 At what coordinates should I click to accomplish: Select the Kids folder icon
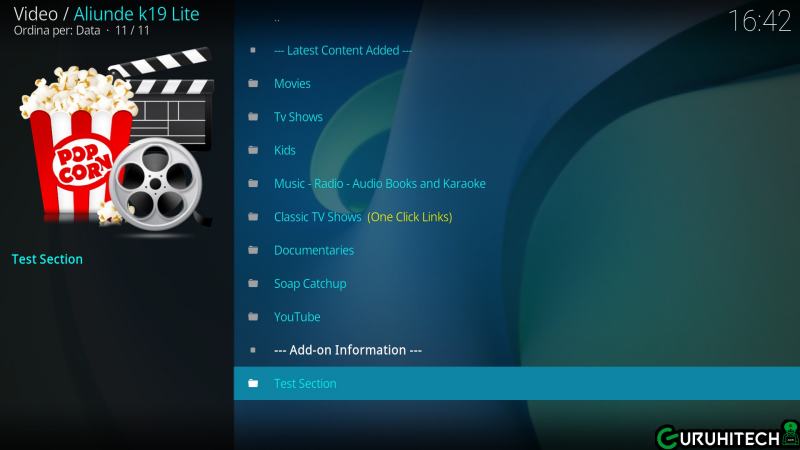[x=253, y=151]
